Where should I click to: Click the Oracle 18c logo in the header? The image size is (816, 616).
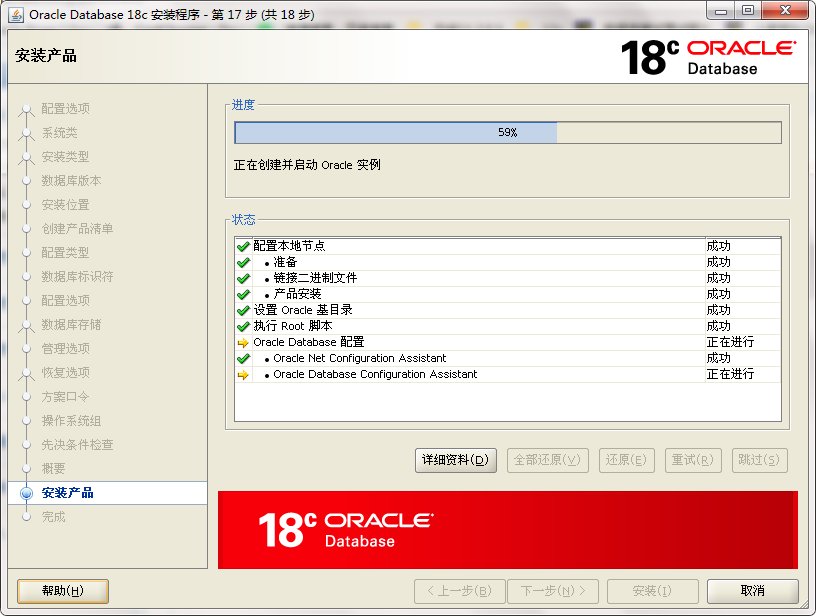(708, 57)
